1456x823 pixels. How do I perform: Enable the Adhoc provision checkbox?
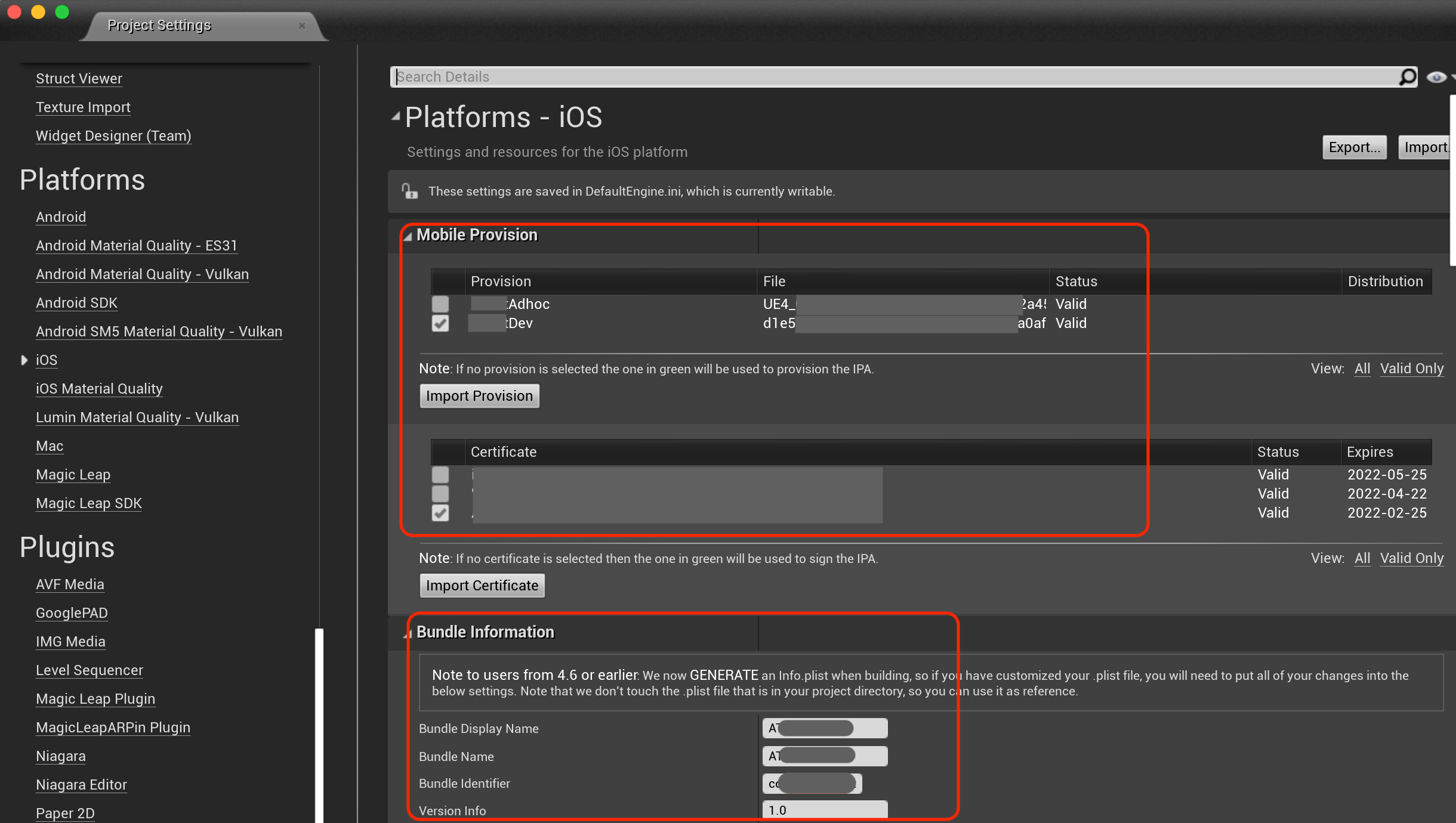[440, 304]
